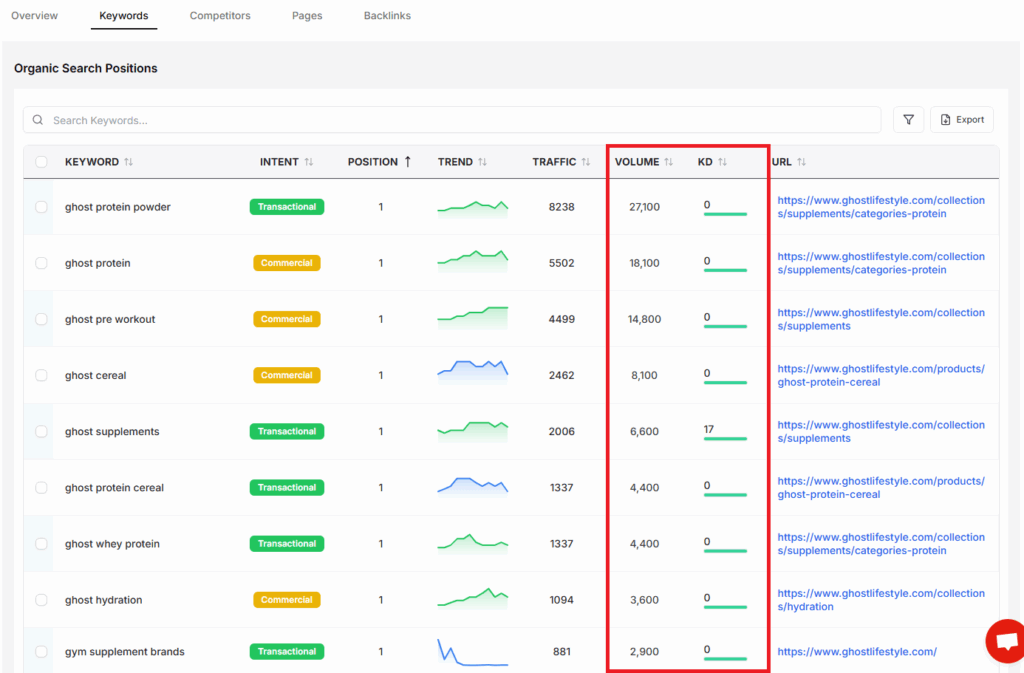Sort keywords using the KD sort icon
This screenshot has width=1024, height=673.
pyautogui.click(x=723, y=161)
